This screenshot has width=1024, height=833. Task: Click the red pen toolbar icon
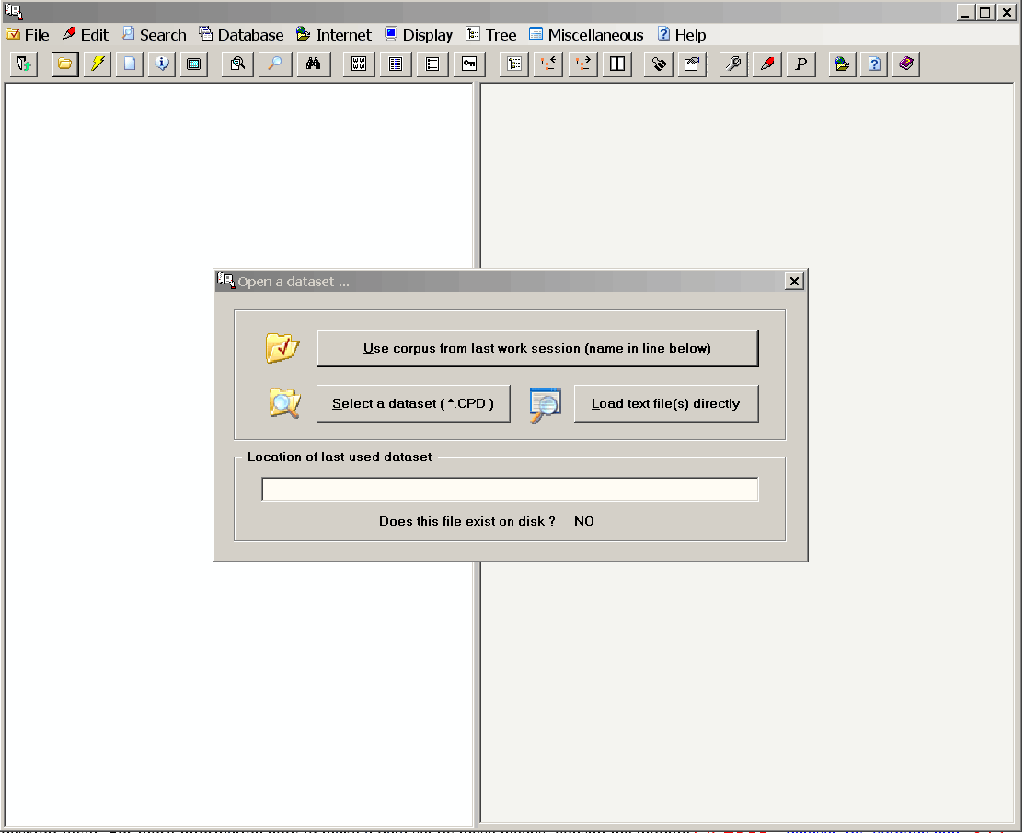pos(767,64)
